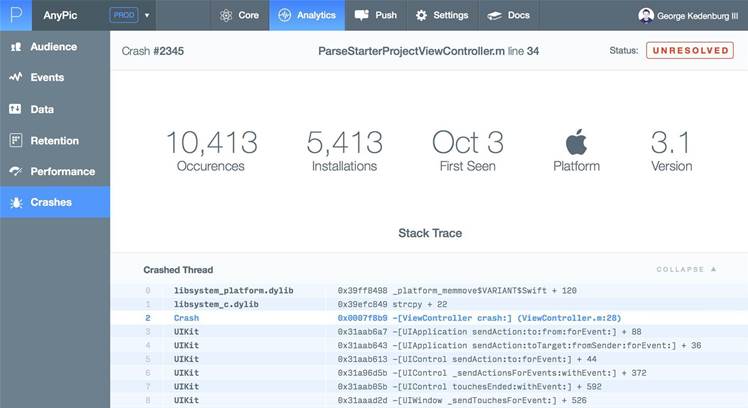
Task: Open the Performance sidebar item
Action: coord(62,171)
